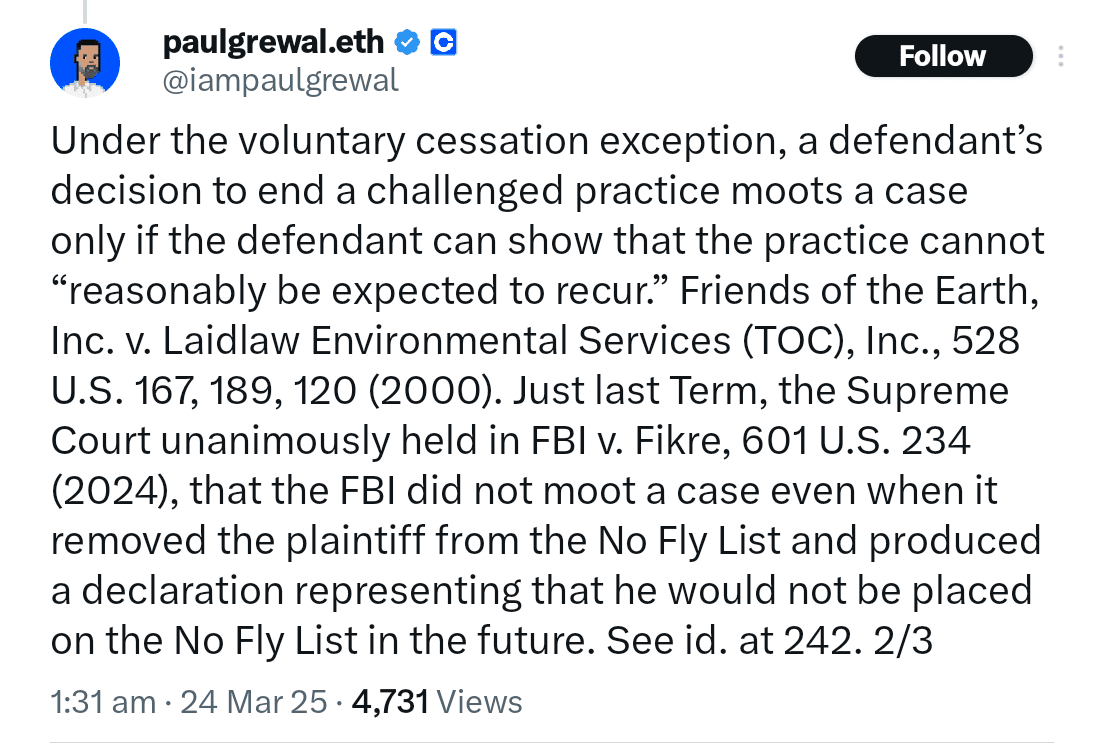Expand the tweet options via the ellipsis
The height and width of the screenshot is (745, 1093).
coord(1061,56)
